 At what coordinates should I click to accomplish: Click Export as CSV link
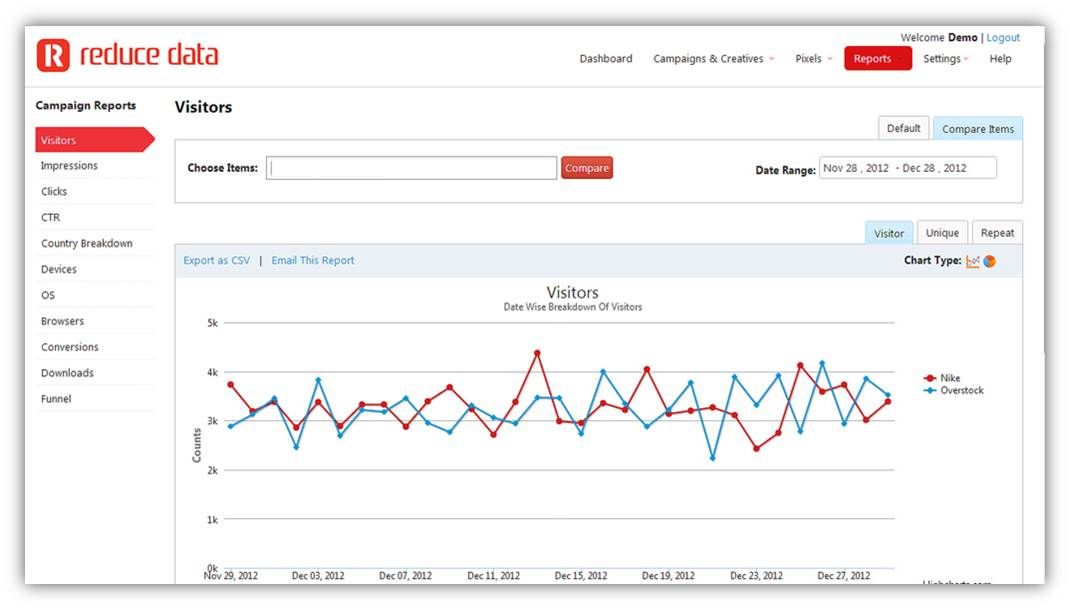(x=216, y=261)
